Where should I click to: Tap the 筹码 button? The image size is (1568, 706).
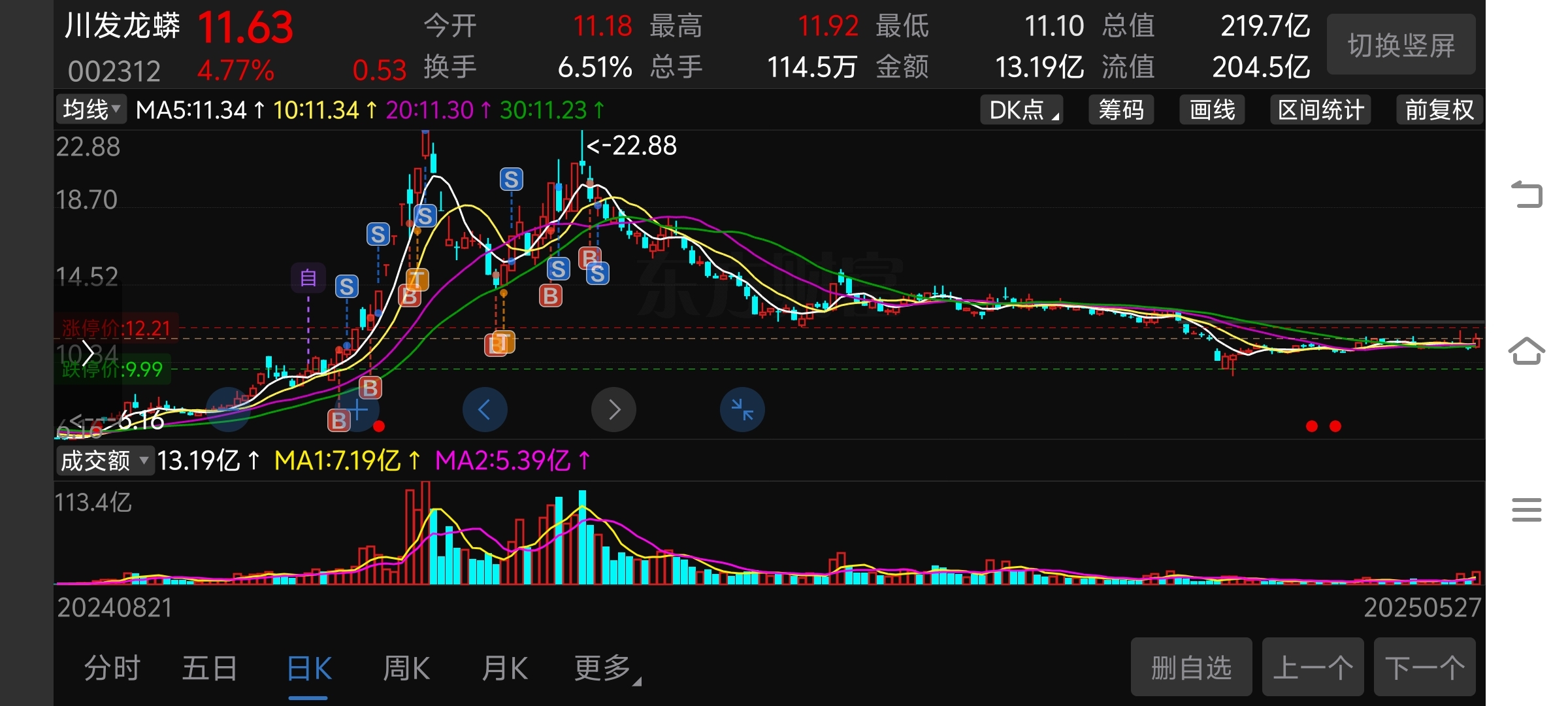(1121, 110)
